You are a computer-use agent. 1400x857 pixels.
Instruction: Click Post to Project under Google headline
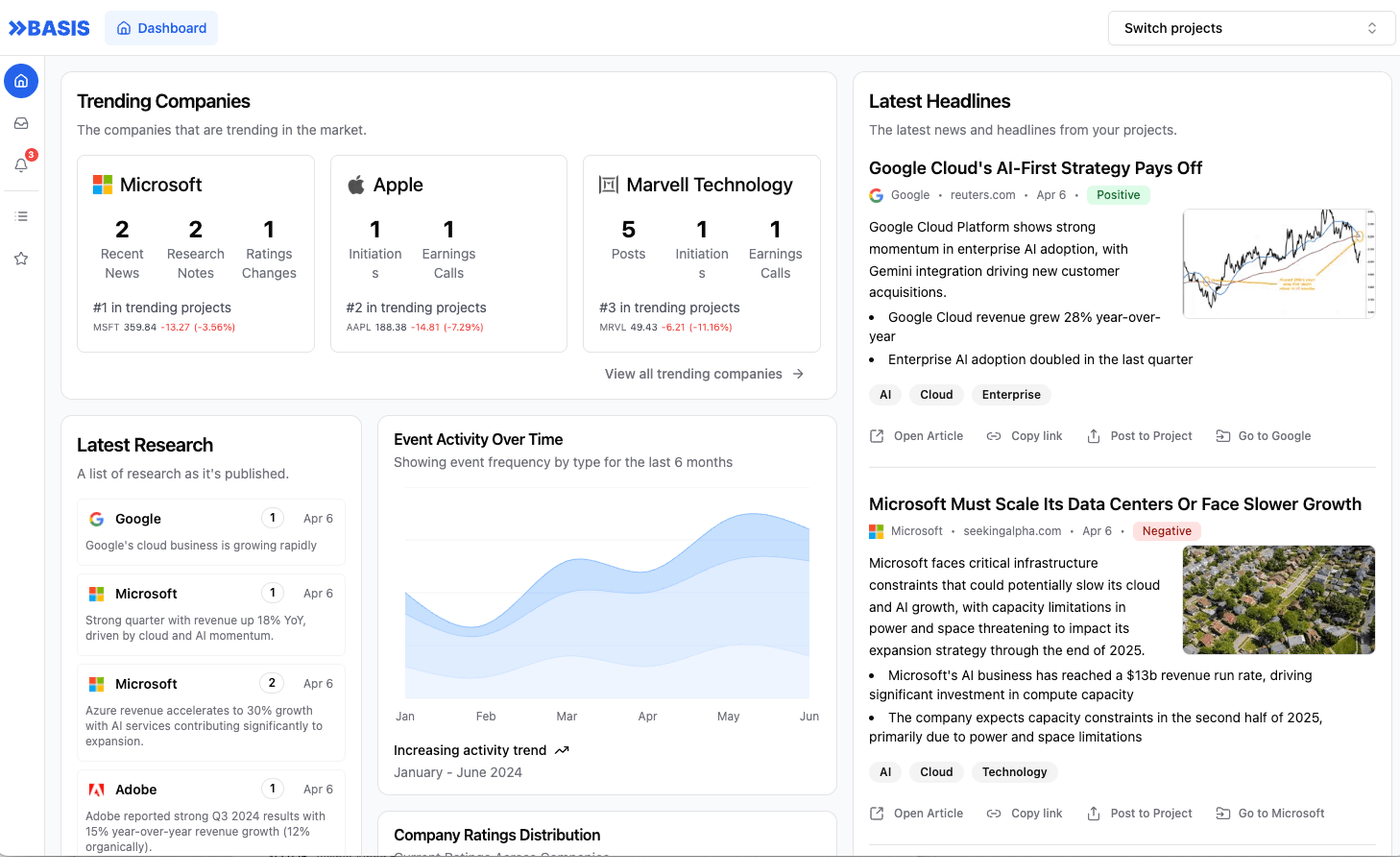pyautogui.click(x=1140, y=436)
